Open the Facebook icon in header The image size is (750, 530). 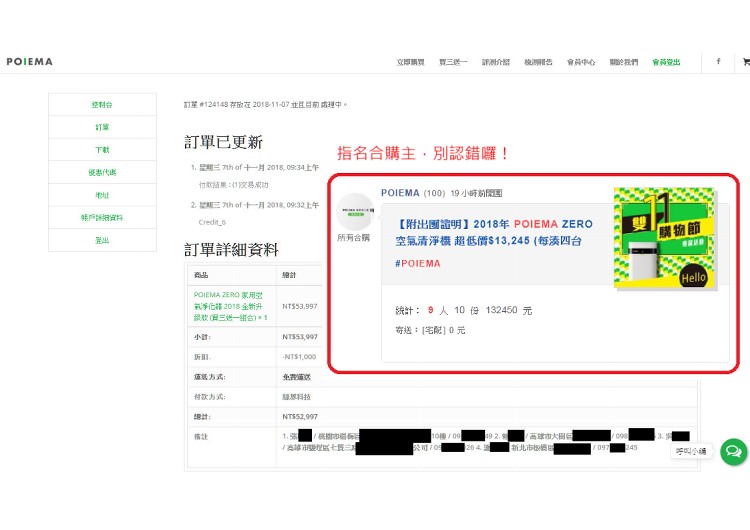tap(718, 61)
